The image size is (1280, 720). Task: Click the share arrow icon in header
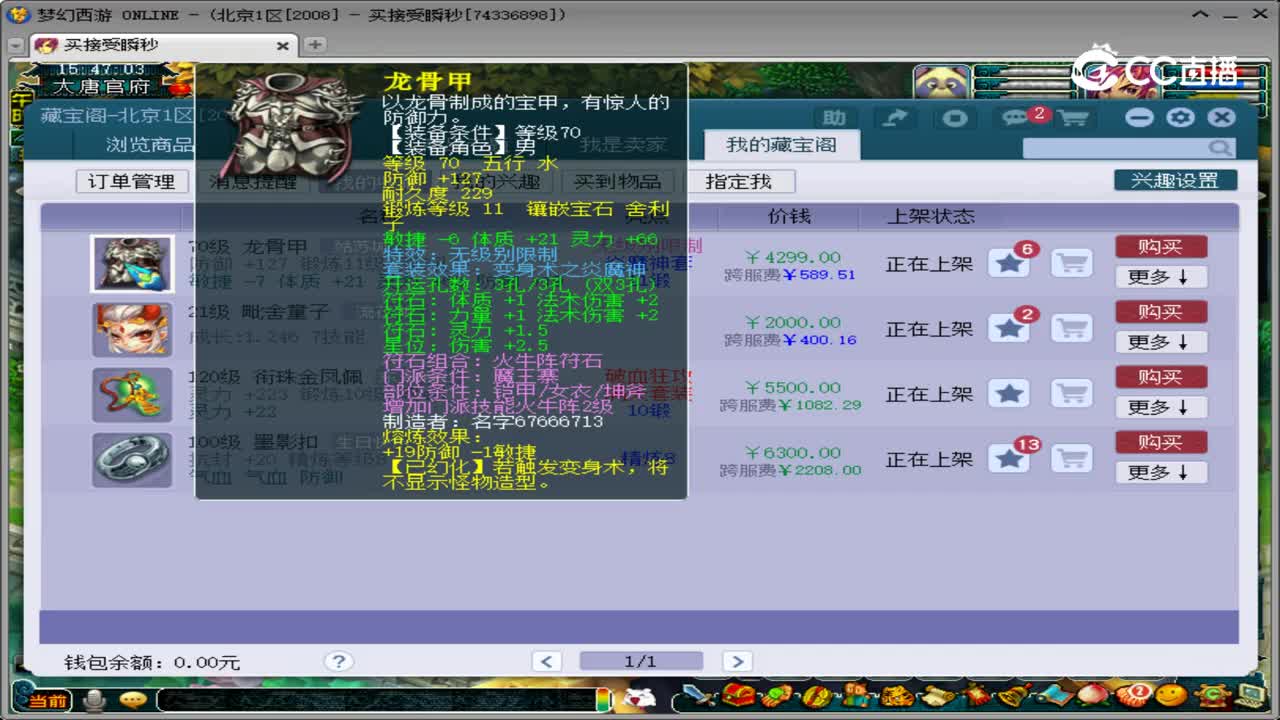pos(895,118)
